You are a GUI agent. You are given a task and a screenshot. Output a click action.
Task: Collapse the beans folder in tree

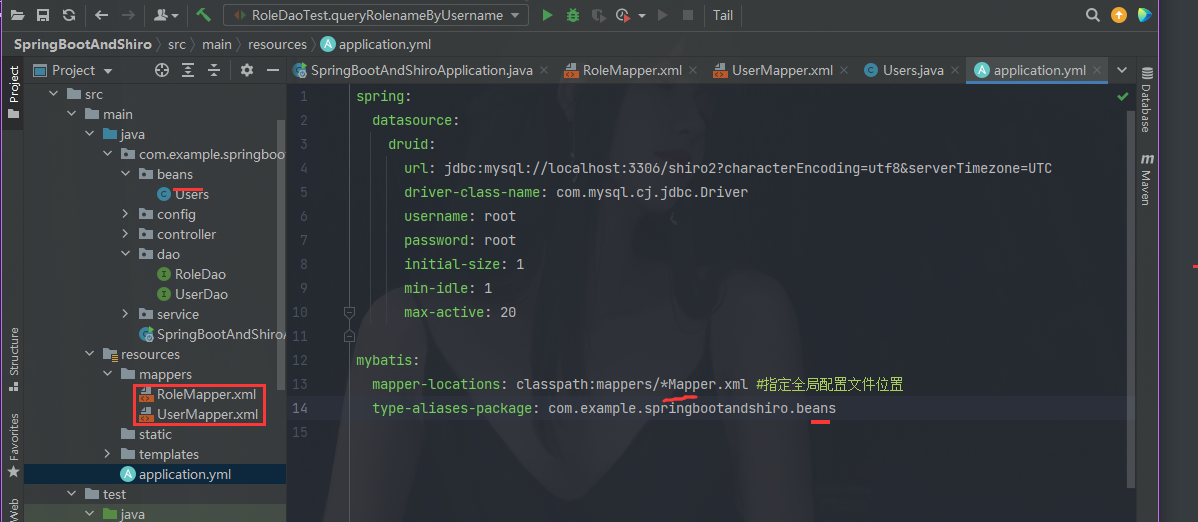click(x=125, y=174)
